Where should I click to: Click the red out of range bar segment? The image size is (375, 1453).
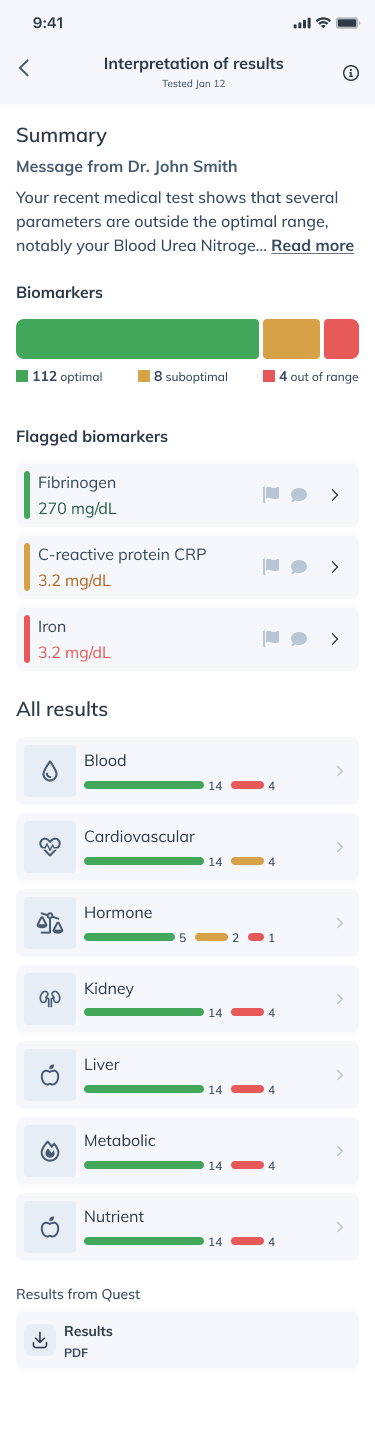point(341,339)
